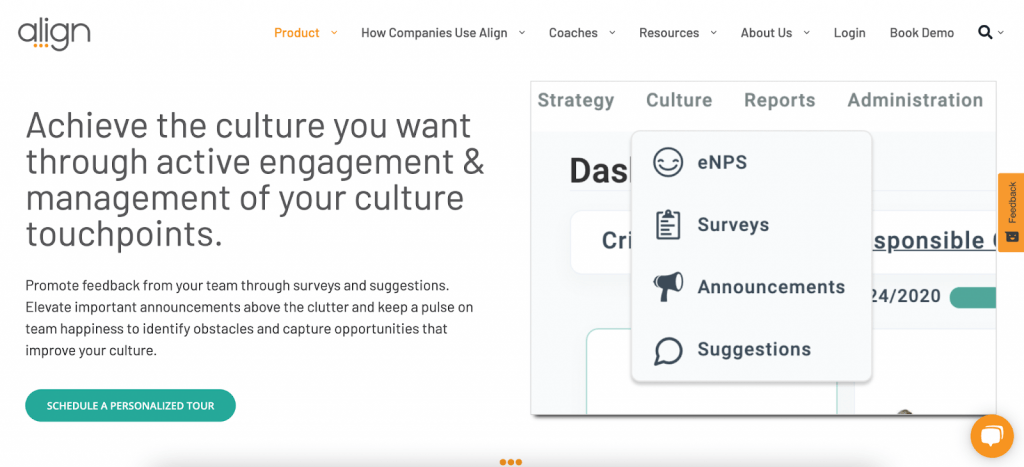
Task: Expand the About Us menu chevron
Action: pyautogui.click(x=807, y=33)
